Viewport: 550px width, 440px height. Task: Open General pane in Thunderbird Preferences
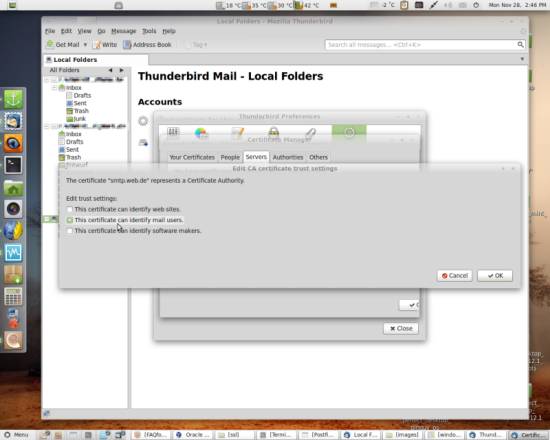coord(173,132)
